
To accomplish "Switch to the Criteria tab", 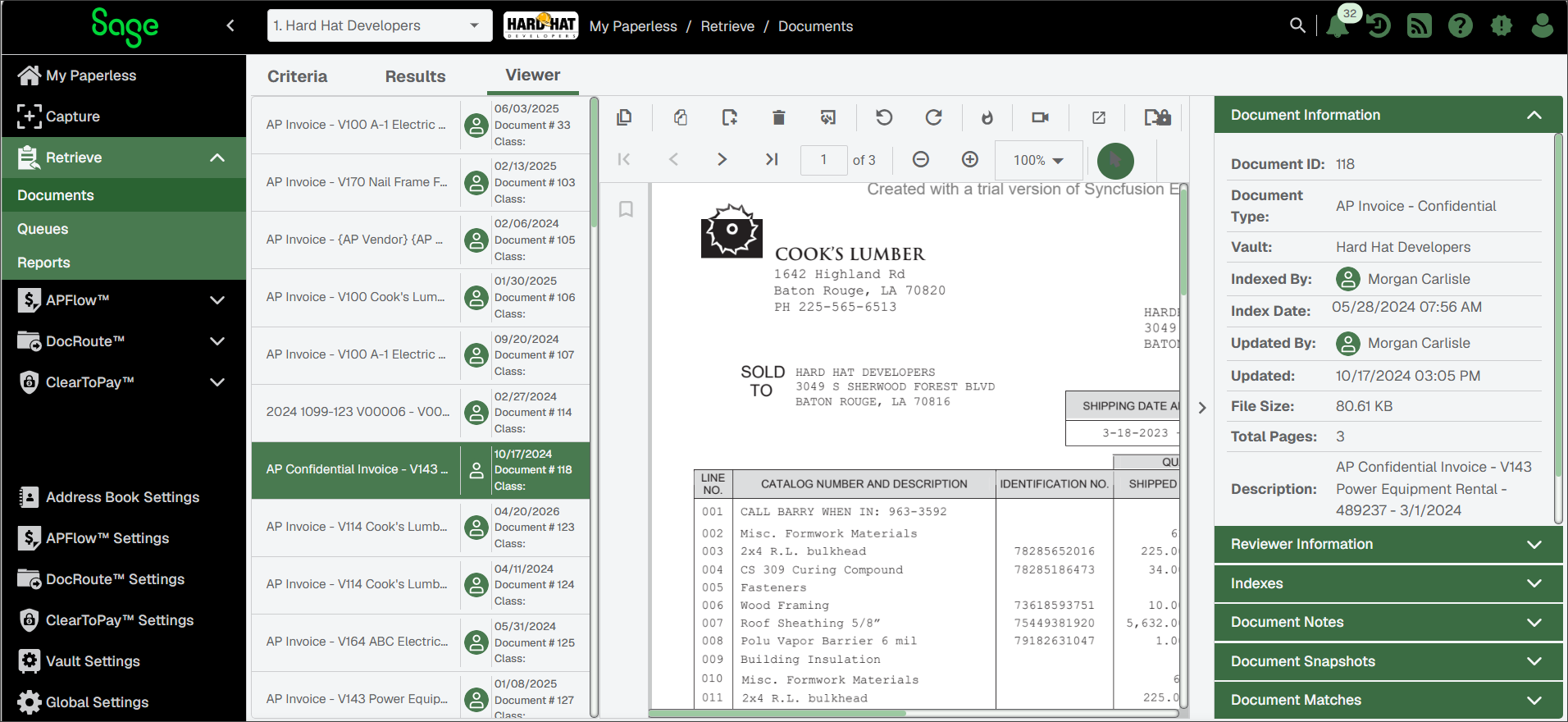I will coord(297,76).
